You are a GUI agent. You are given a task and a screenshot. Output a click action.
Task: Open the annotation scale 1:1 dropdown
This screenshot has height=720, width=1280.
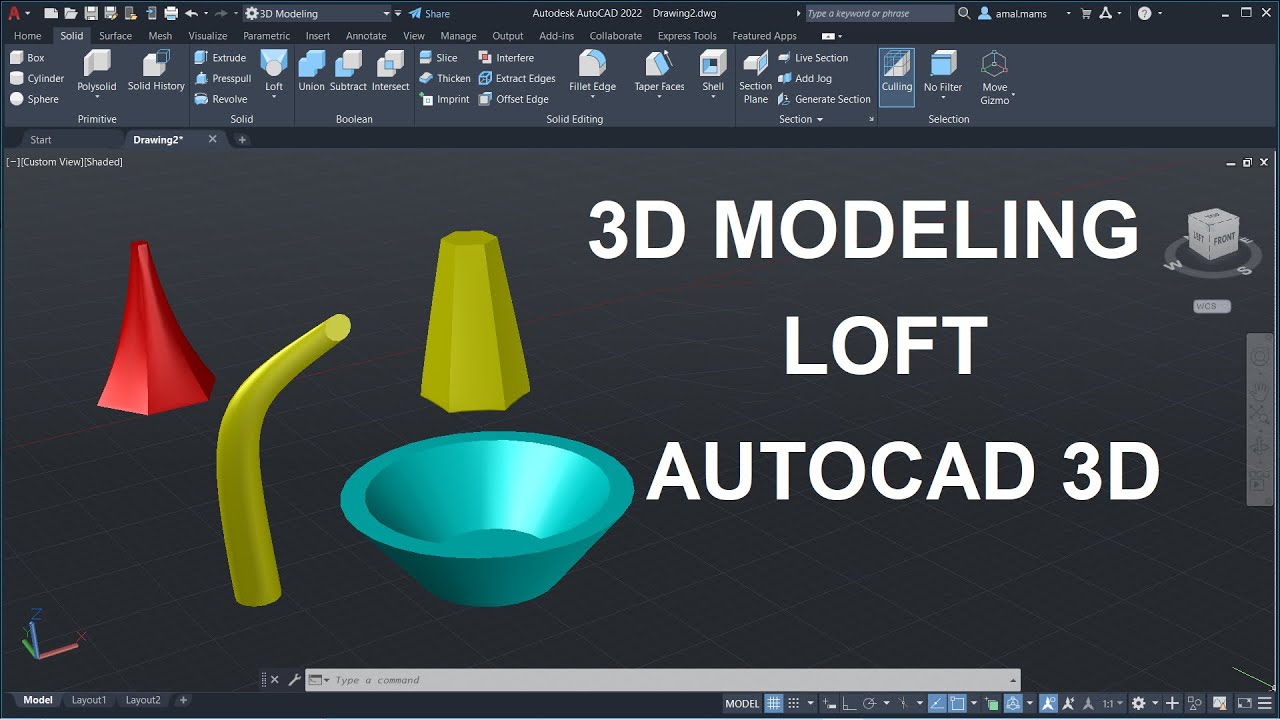coord(1113,703)
